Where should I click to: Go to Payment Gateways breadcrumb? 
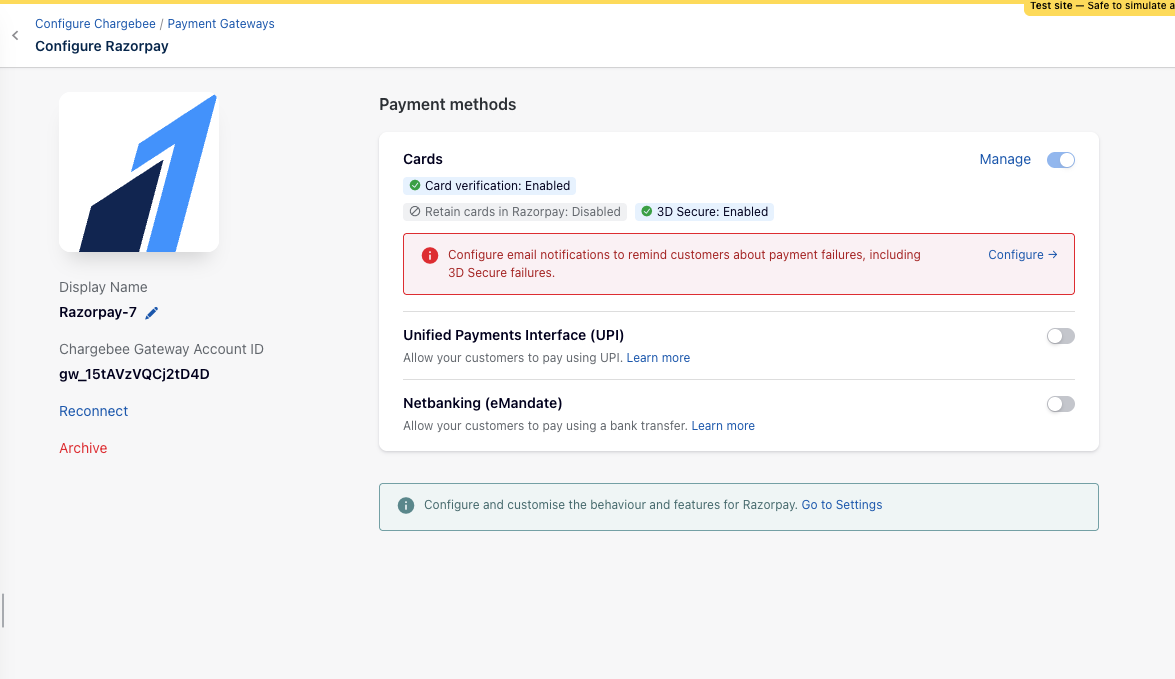[221, 24]
